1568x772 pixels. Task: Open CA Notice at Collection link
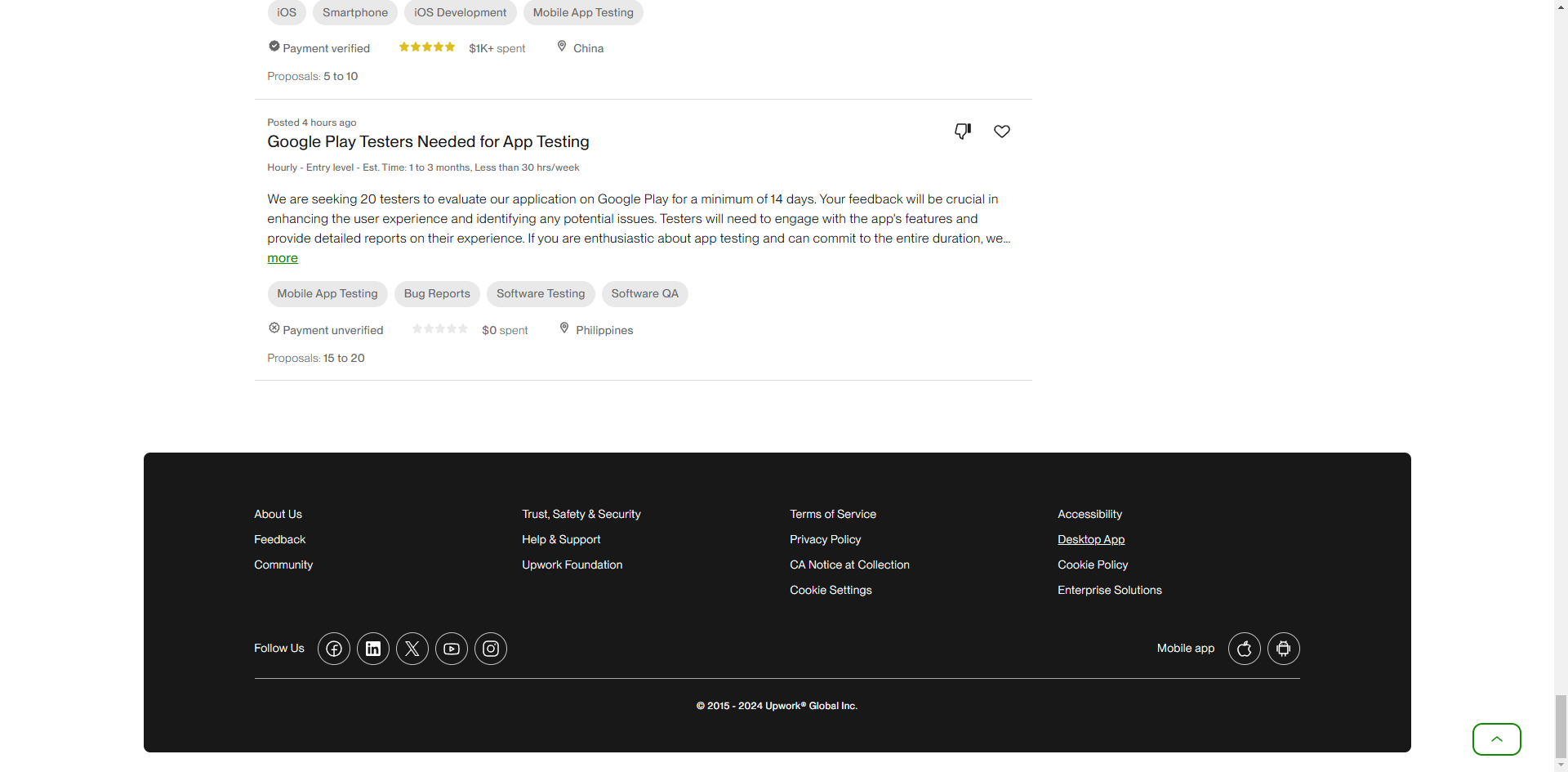click(849, 565)
